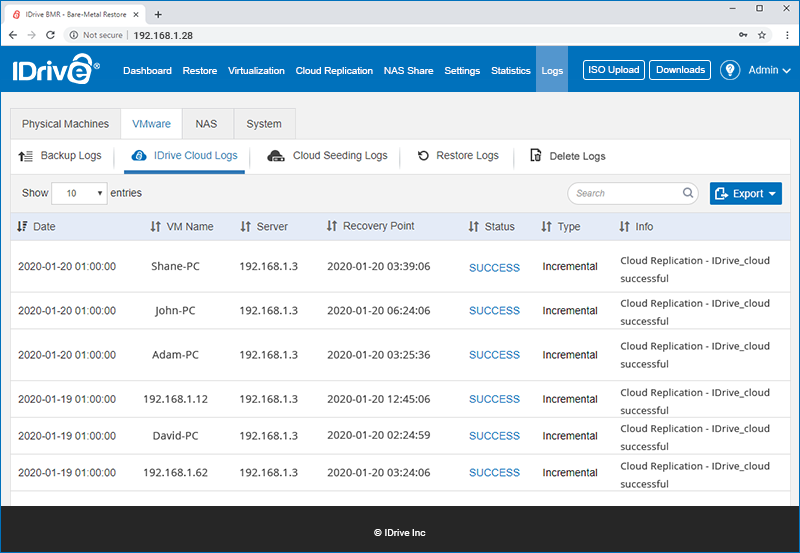Click SUCCESS status for 192.168.1.12
The width and height of the screenshot is (800, 553).
(x=494, y=399)
